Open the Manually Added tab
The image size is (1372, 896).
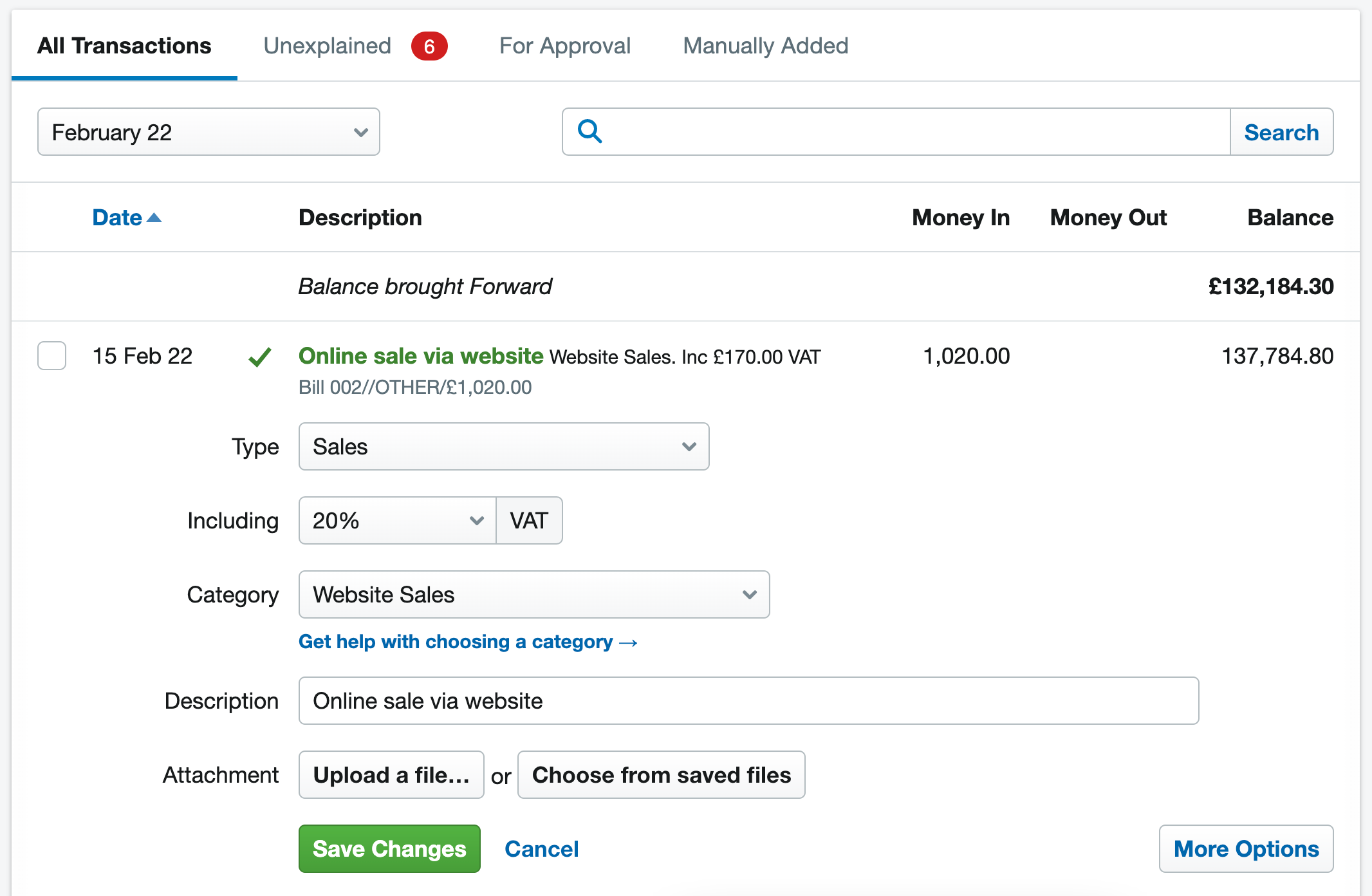coord(766,46)
